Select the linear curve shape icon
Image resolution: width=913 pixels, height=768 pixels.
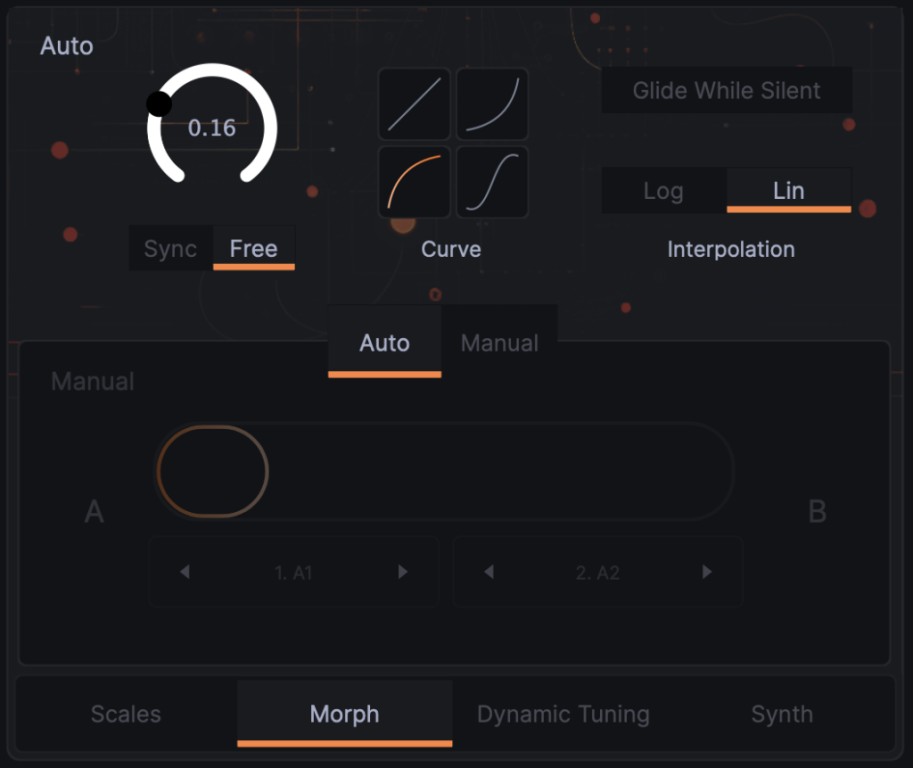pos(414,104)
